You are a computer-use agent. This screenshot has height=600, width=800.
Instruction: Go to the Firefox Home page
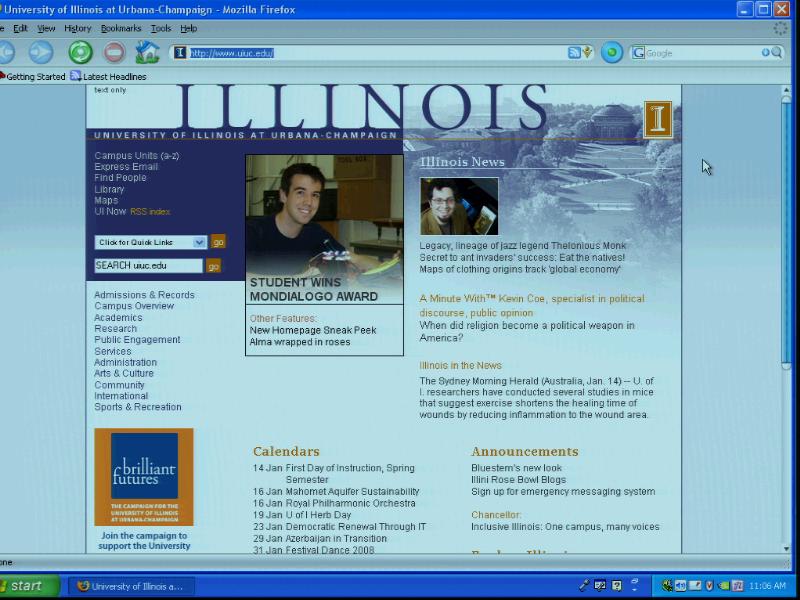147,52
